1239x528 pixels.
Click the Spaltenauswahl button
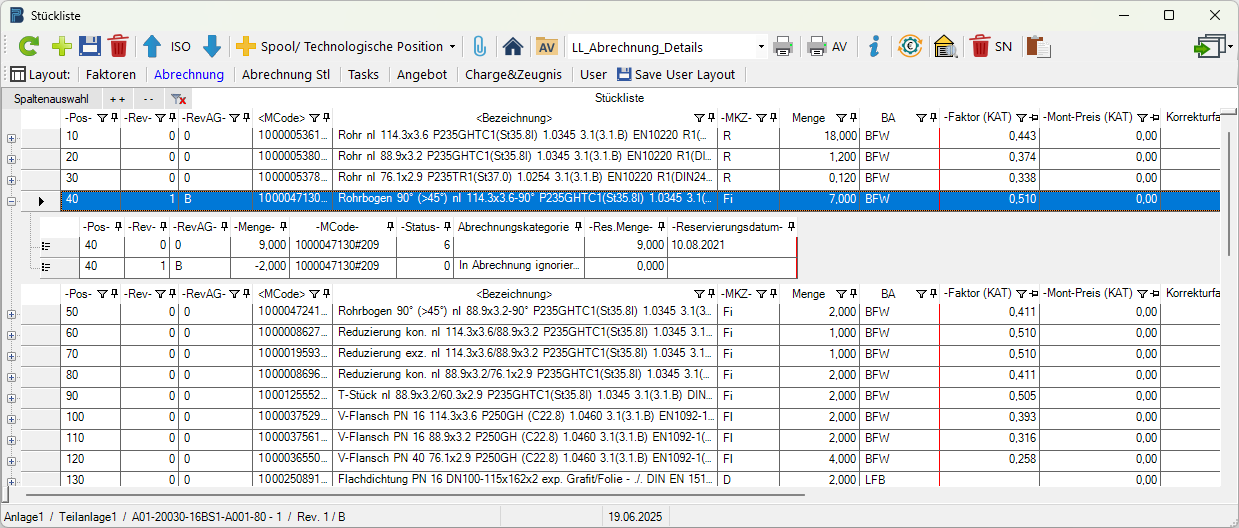click(x=51, y=99)
